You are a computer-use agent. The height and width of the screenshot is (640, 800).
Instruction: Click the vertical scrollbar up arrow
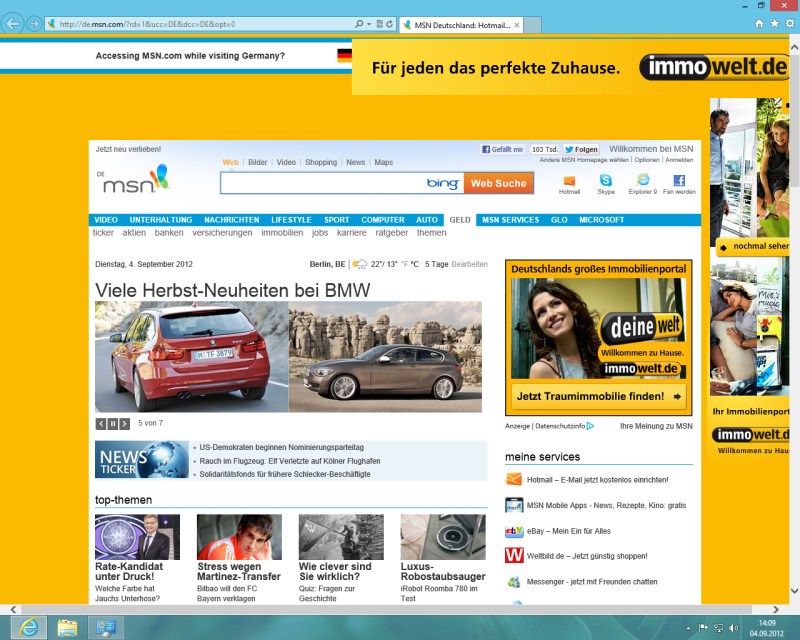pyautogui.click(x=794, y=47)
